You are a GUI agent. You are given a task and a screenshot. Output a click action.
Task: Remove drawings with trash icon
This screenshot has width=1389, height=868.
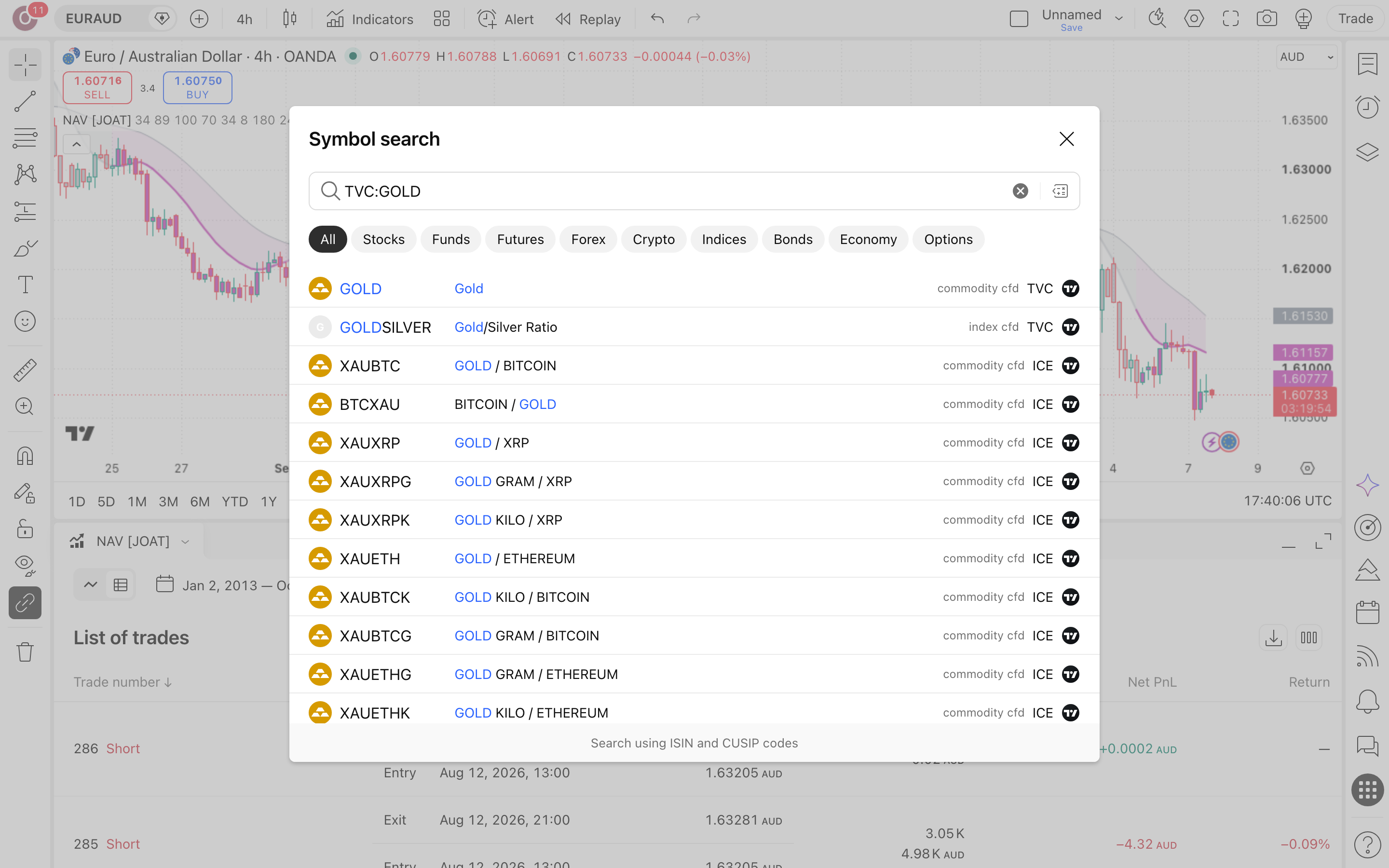25,651
